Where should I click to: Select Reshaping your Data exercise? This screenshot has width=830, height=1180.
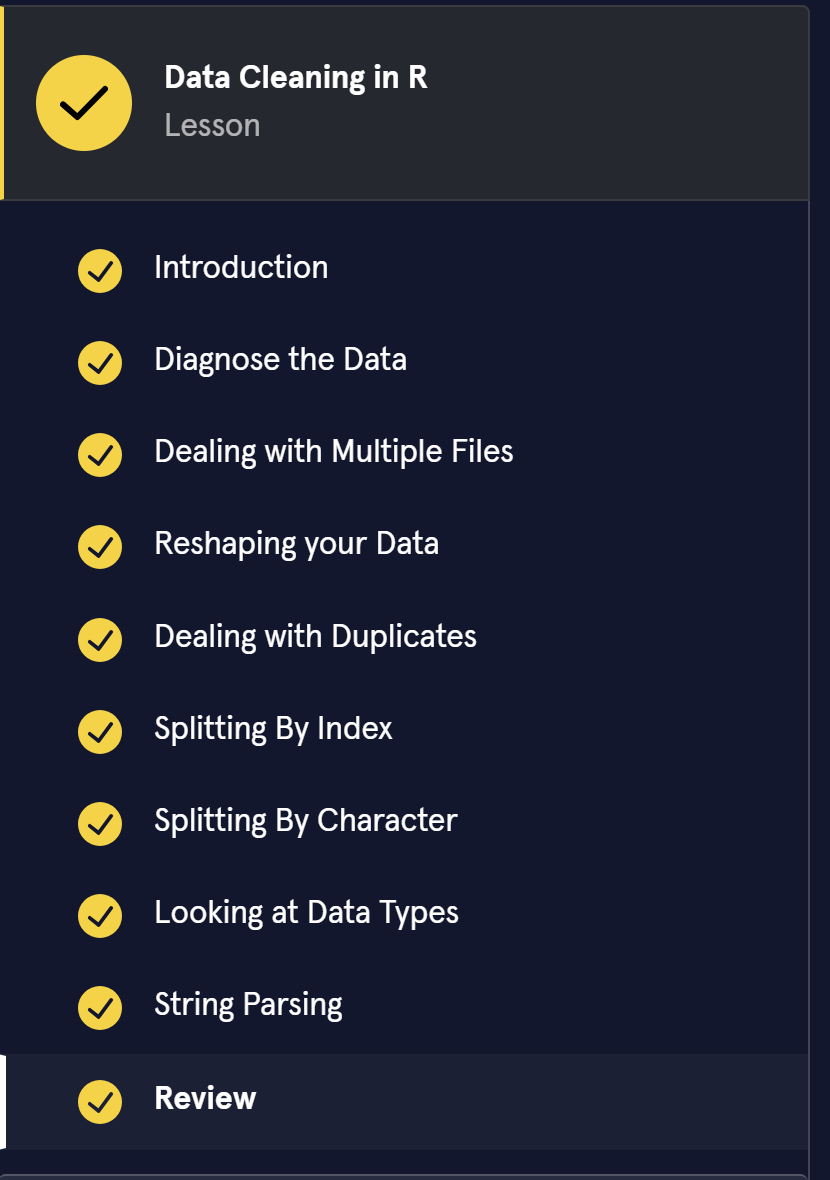pyautogui.click(x=296, y=544)
